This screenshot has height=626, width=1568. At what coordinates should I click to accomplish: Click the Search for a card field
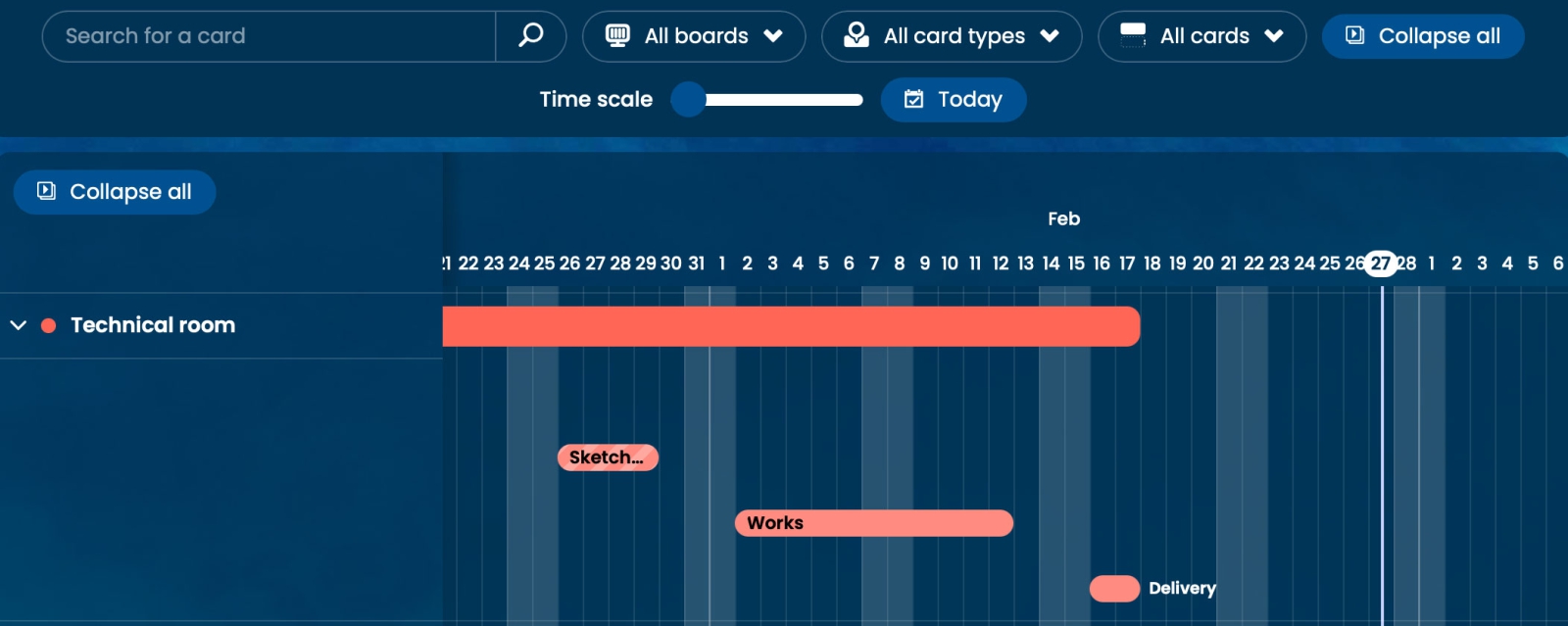269,36
